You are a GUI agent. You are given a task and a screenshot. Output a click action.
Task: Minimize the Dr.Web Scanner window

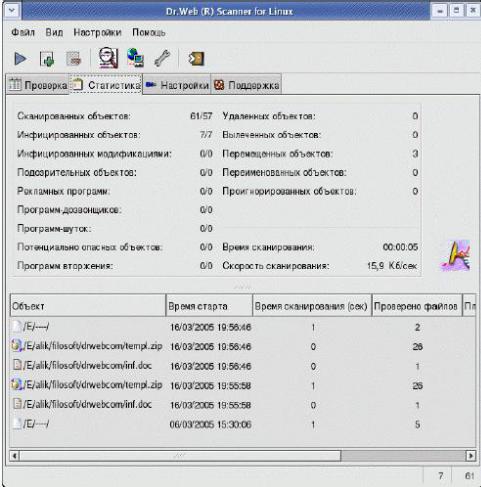pyautogui.click(x=440, y=11)
